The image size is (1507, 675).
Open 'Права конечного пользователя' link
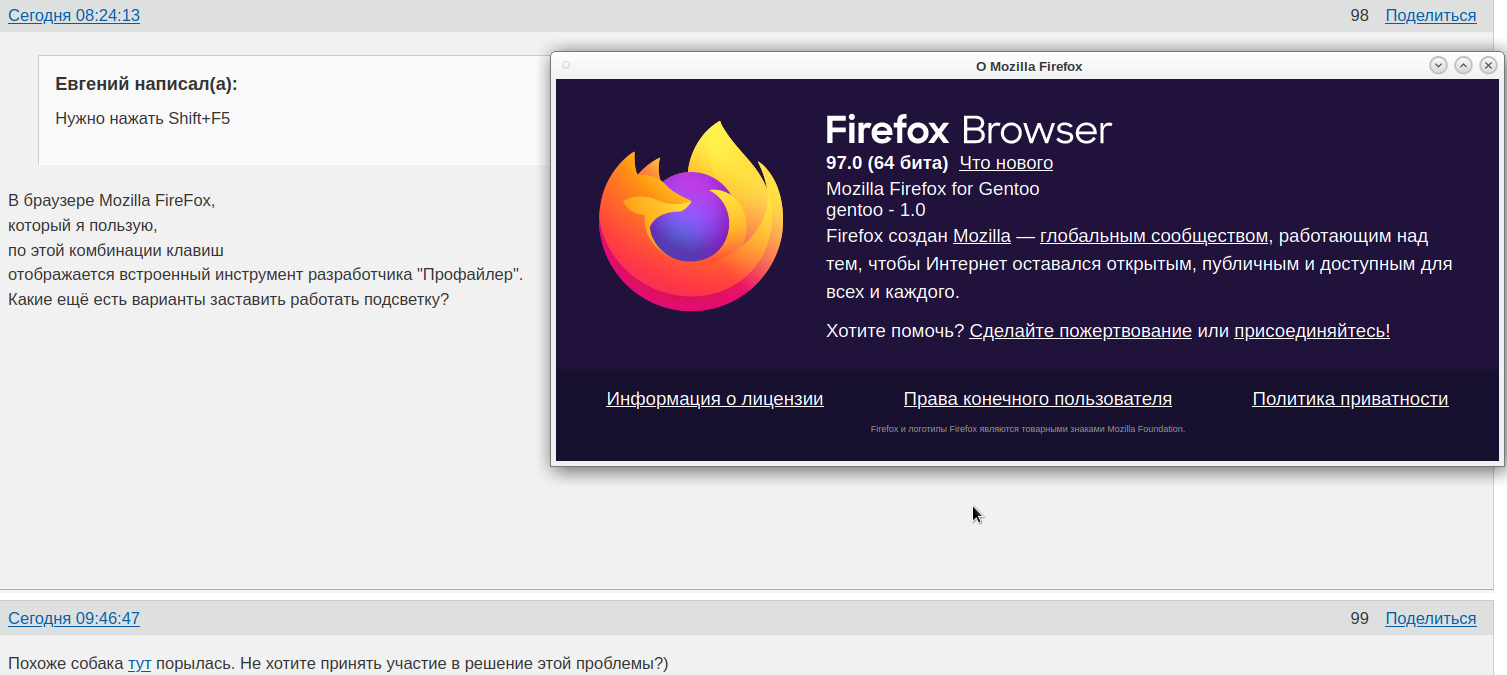coord(1038,398)
